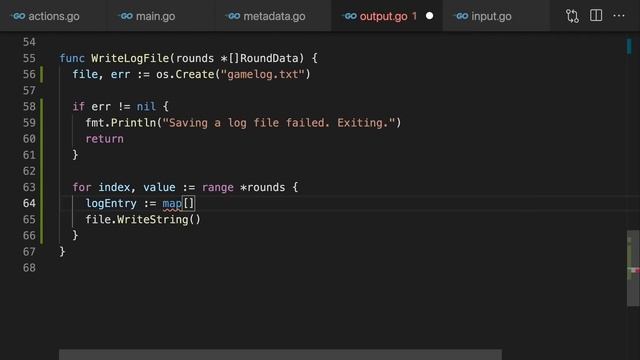Click the Go file icon on metadata.go
The height and width of the screenshot is (360, 640).
(x=233, y=16)
